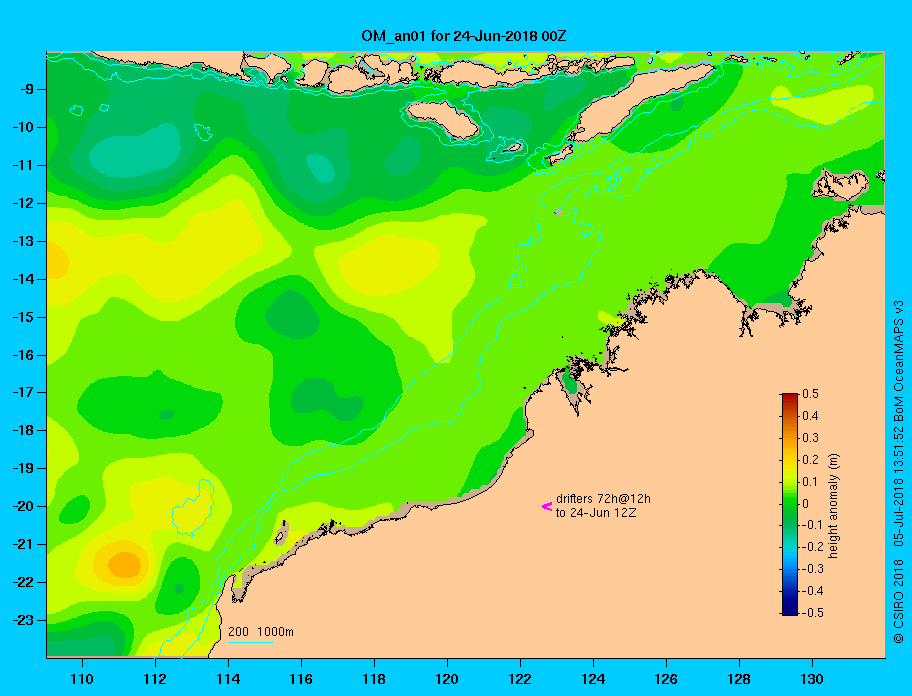This screenshot has width=912, height=696.
Task: Click the latitude label -21
Action: tap(24, 544)
